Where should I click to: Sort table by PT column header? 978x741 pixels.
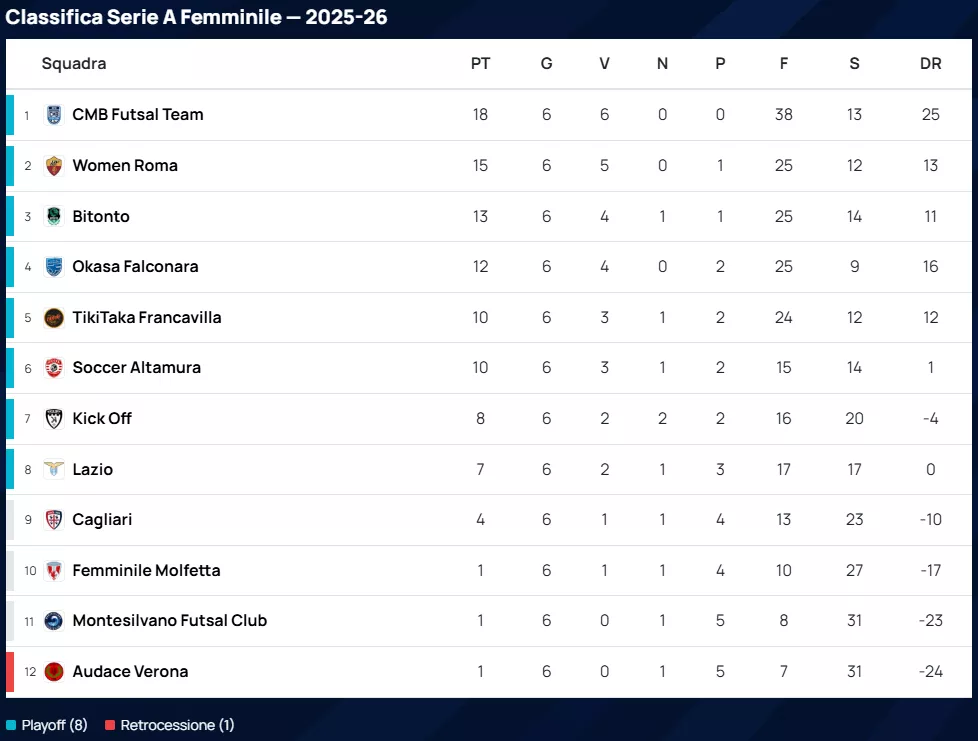[x=480, y=64]
